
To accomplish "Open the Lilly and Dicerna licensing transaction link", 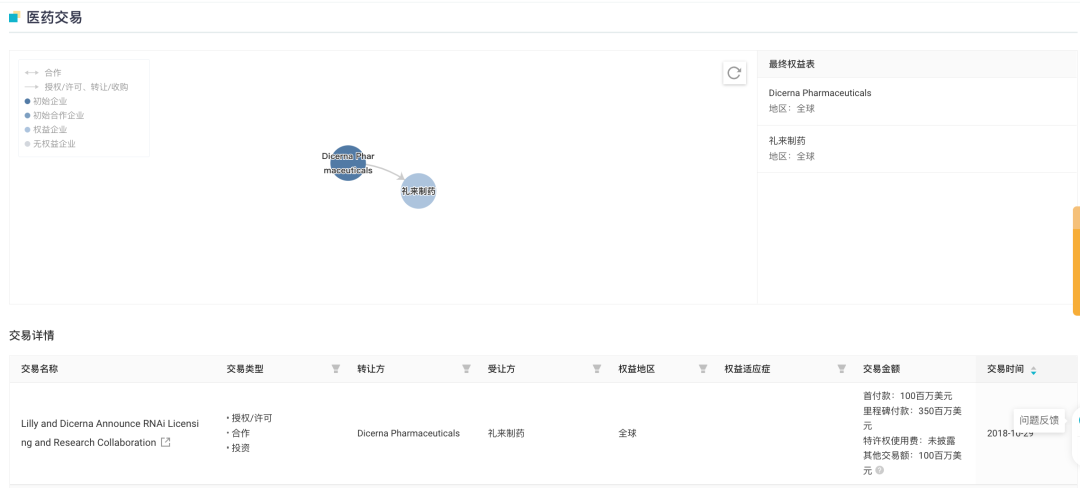I will [x=110, y=433].
